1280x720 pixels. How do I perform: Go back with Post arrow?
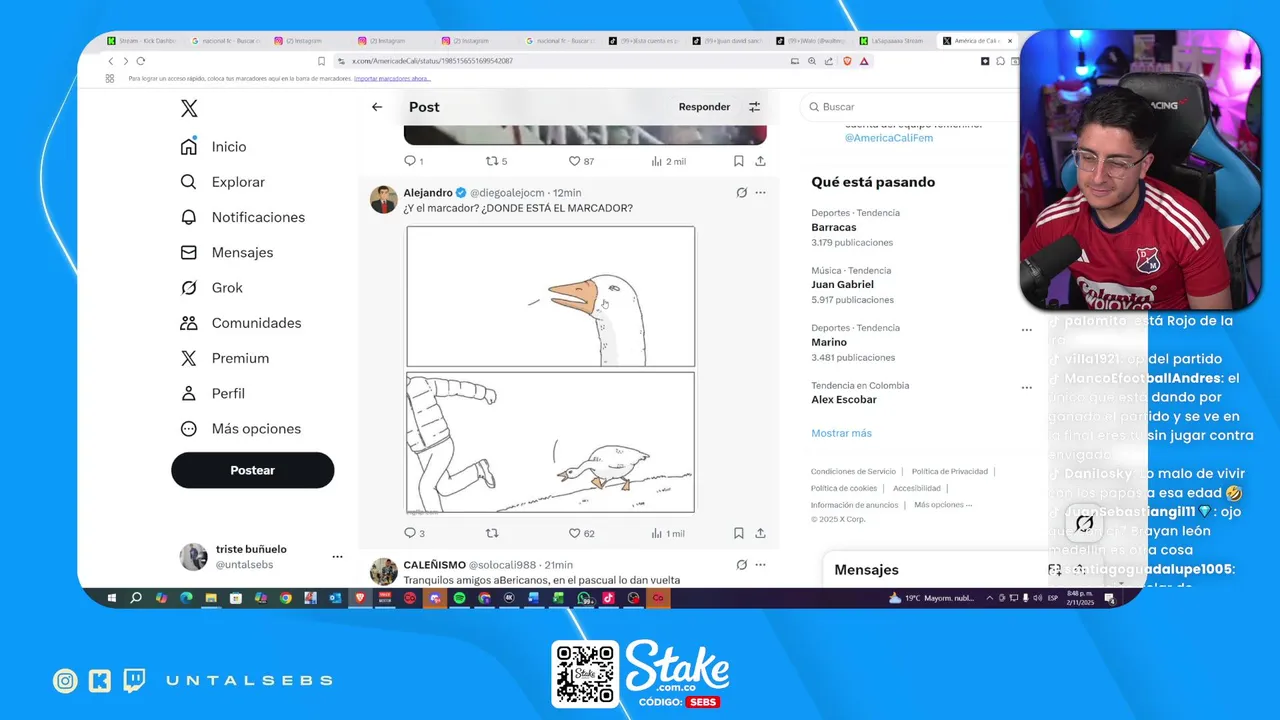[x=377, y=107]
